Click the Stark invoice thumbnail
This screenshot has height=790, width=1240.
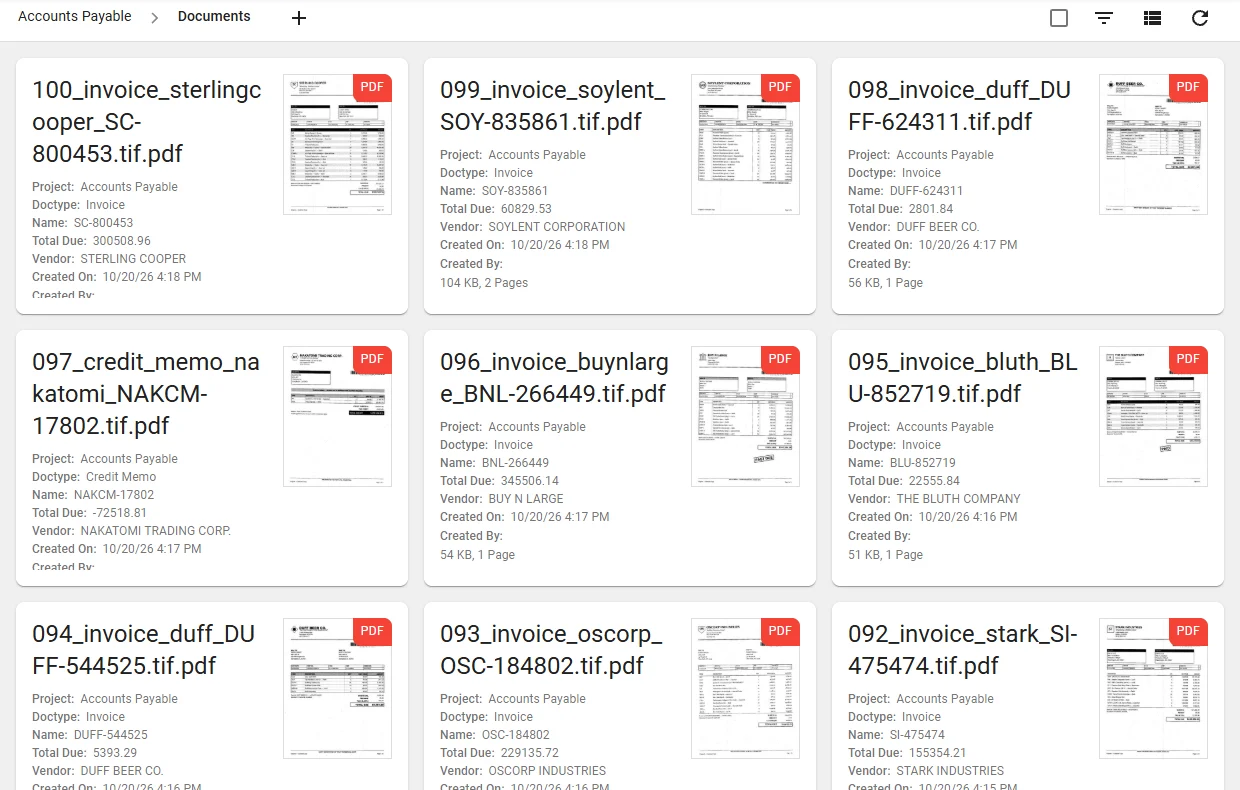coord(1153,688)
